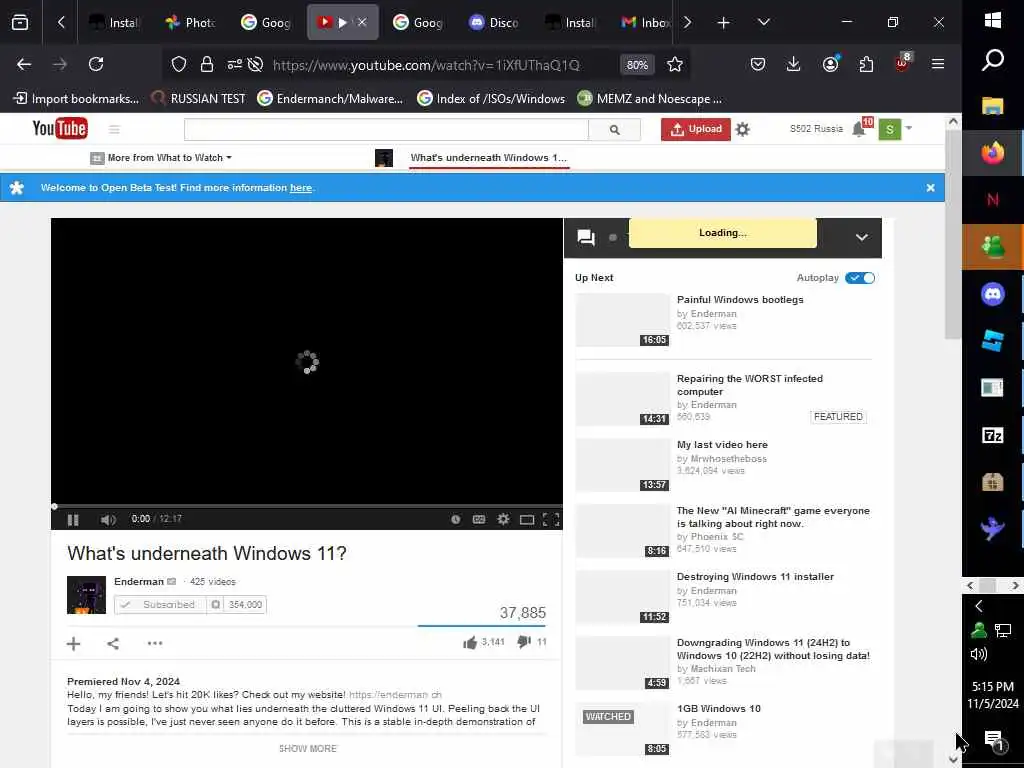Open the account menu dropdown arrow
Image resolution: width=1024 pixels, height=768 pixels.
[908, 128]
